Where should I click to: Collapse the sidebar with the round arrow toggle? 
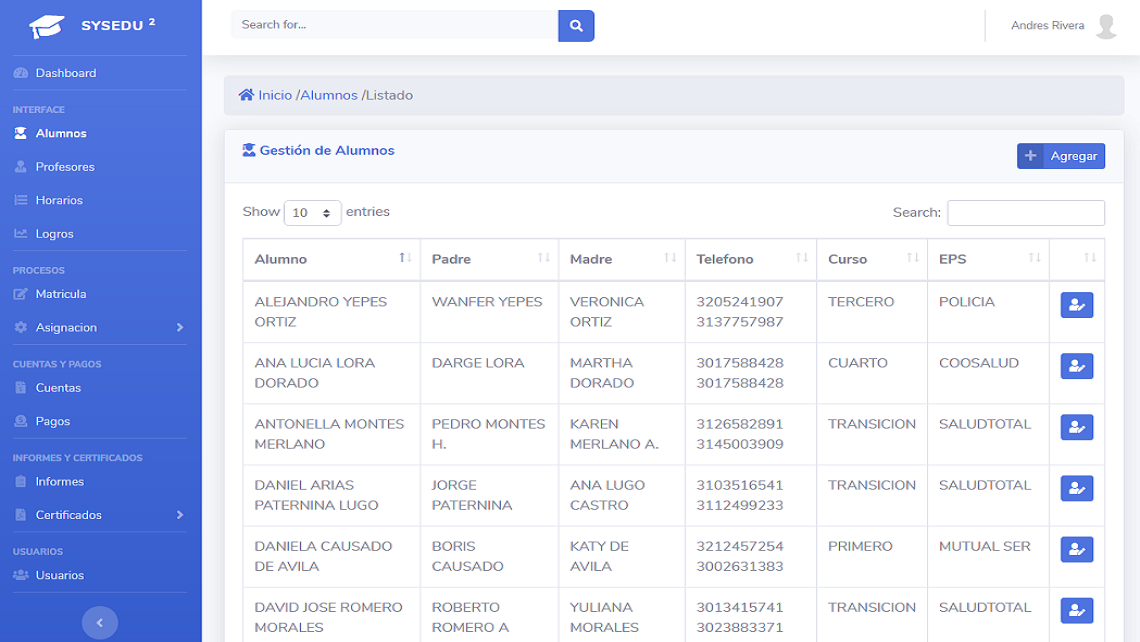click(x=99, y=623)
